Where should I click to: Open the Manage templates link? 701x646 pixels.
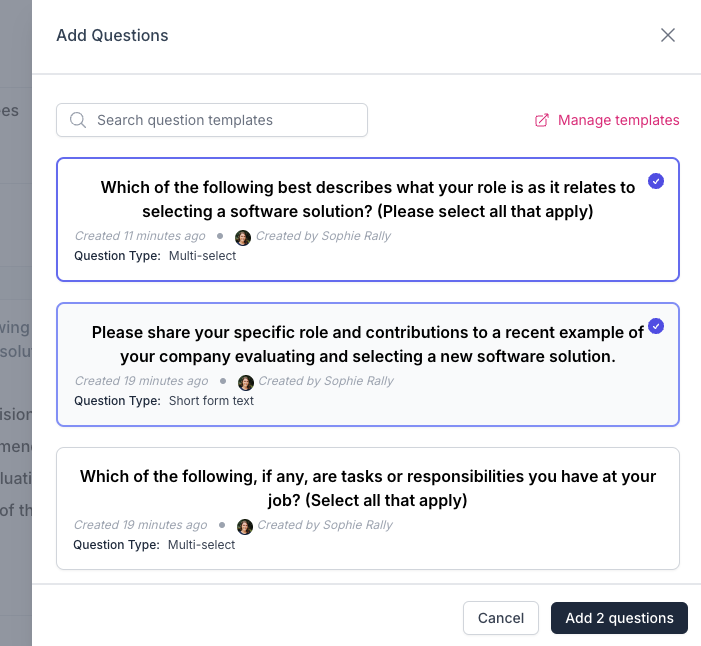coord(618,121)
